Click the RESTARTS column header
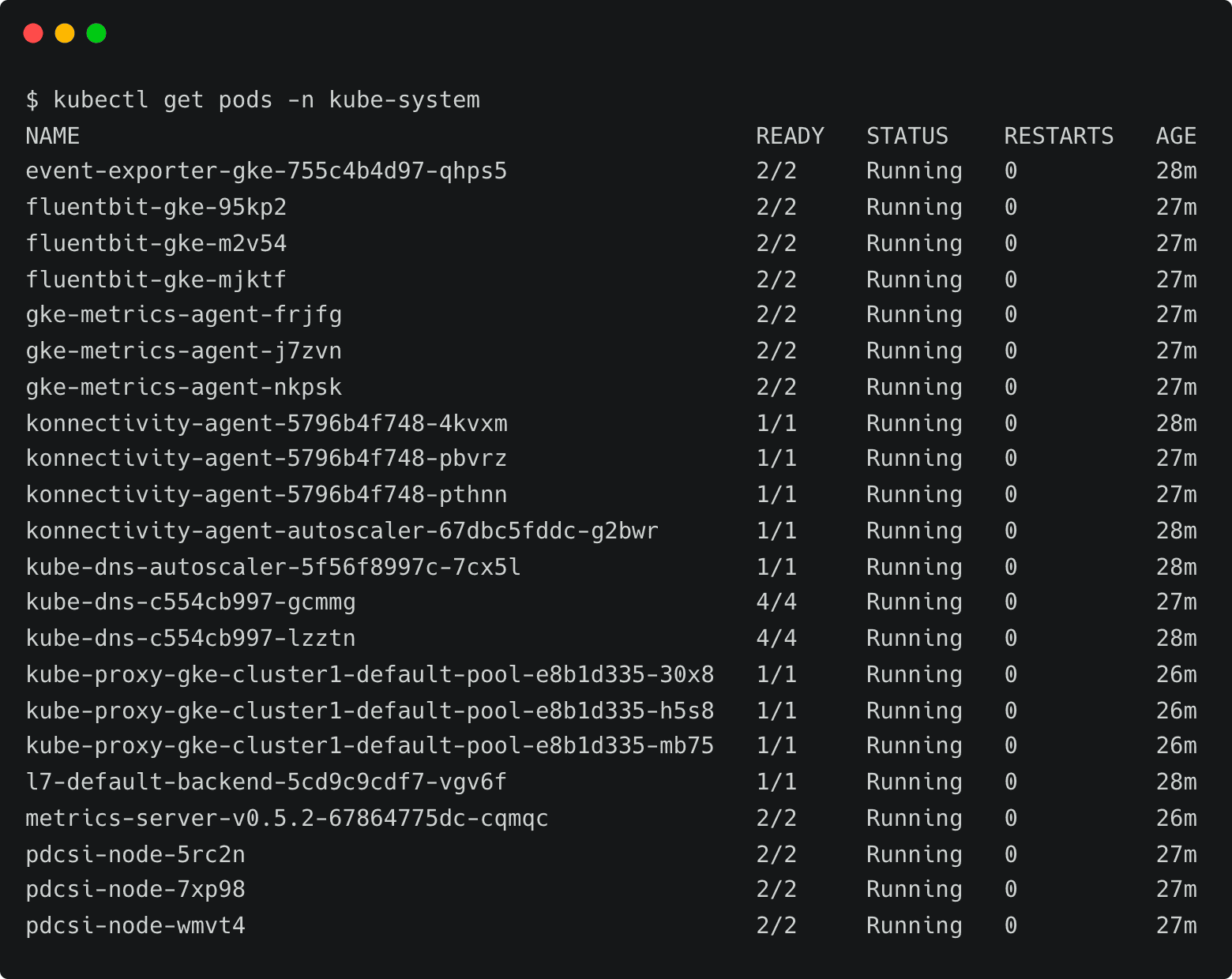Image resolution: width=1232 pixels, height=979 pixels. (x=1058, y=137)
